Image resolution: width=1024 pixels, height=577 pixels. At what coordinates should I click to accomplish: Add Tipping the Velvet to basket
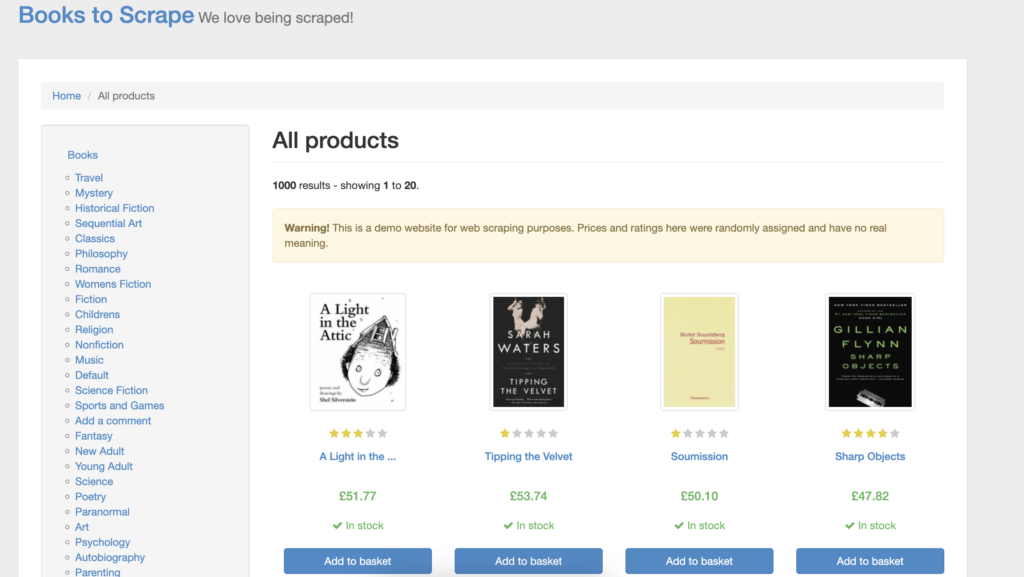pos(528,561)
